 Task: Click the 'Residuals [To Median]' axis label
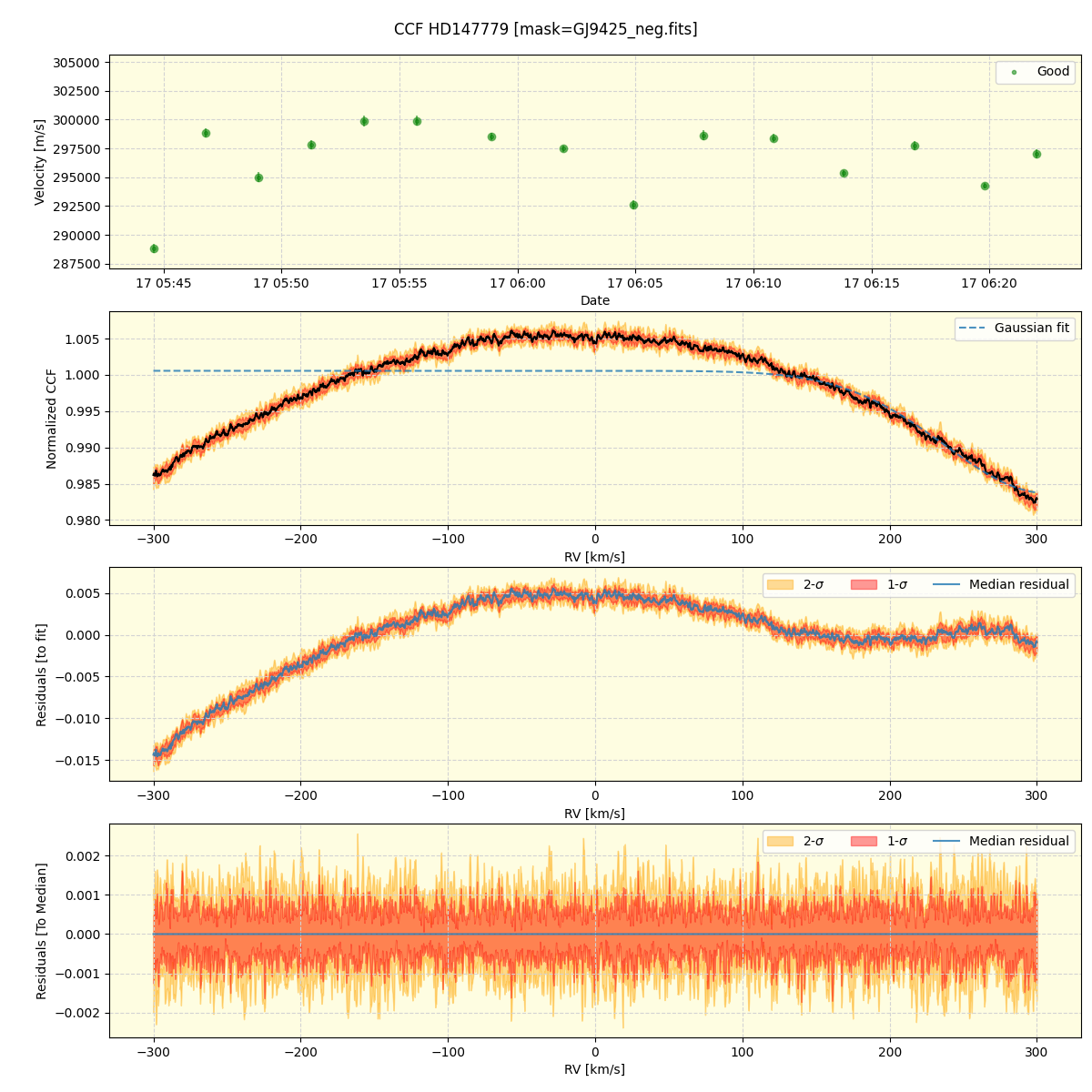tap(41, 931)
